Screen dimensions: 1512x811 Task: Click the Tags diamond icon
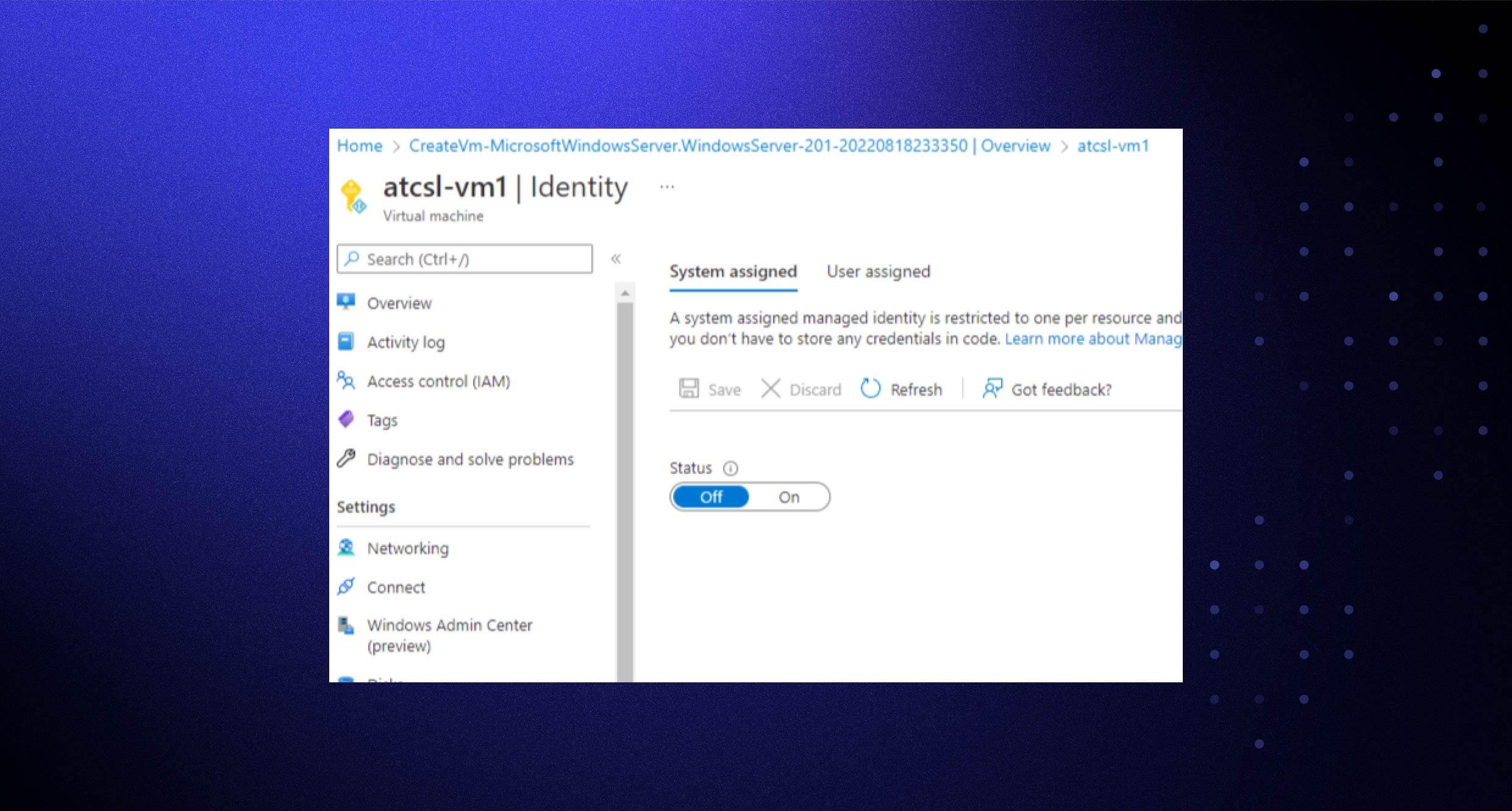tap(347, 420)
